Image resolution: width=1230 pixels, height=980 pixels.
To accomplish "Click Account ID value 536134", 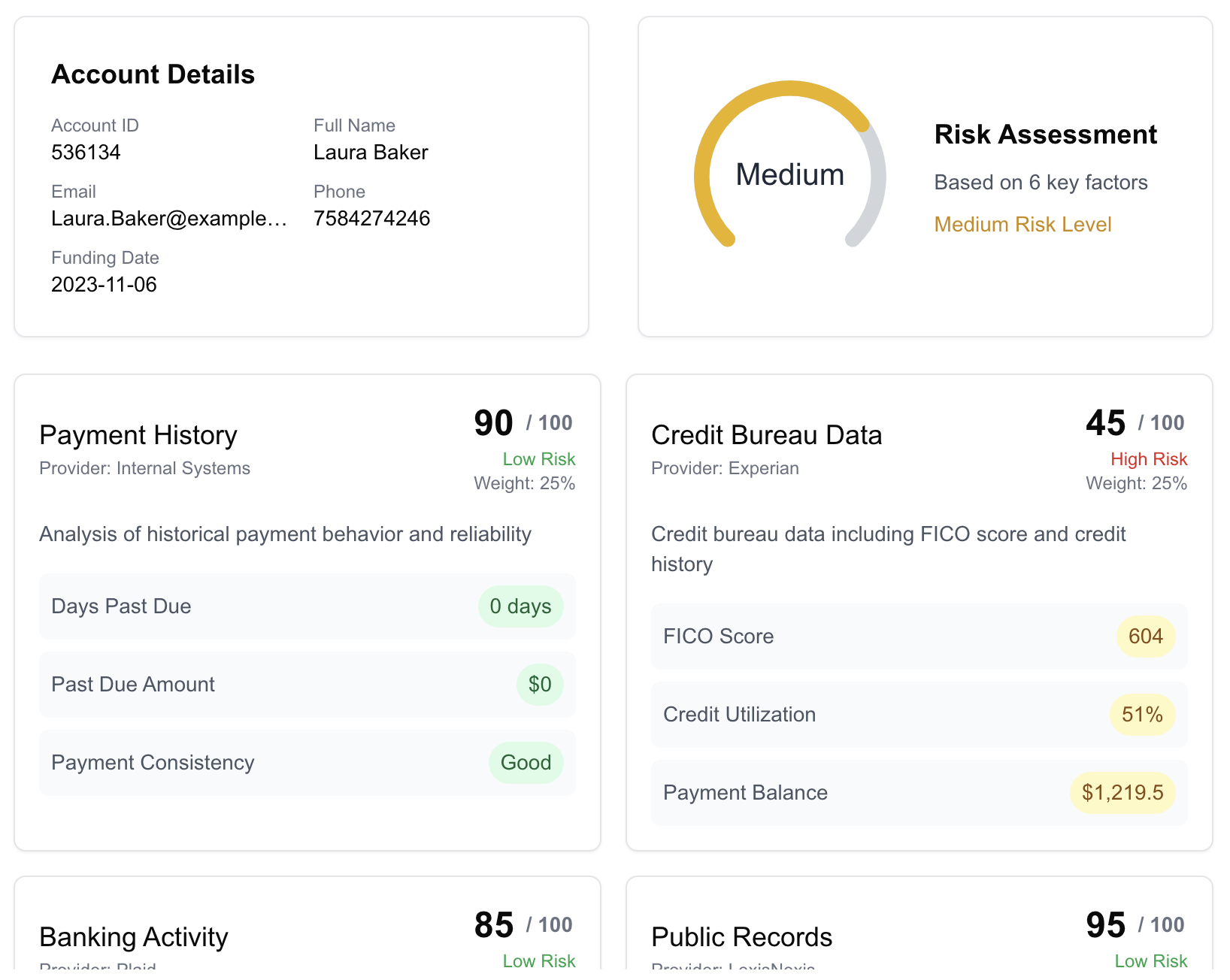I will click(x=86, y=153).
